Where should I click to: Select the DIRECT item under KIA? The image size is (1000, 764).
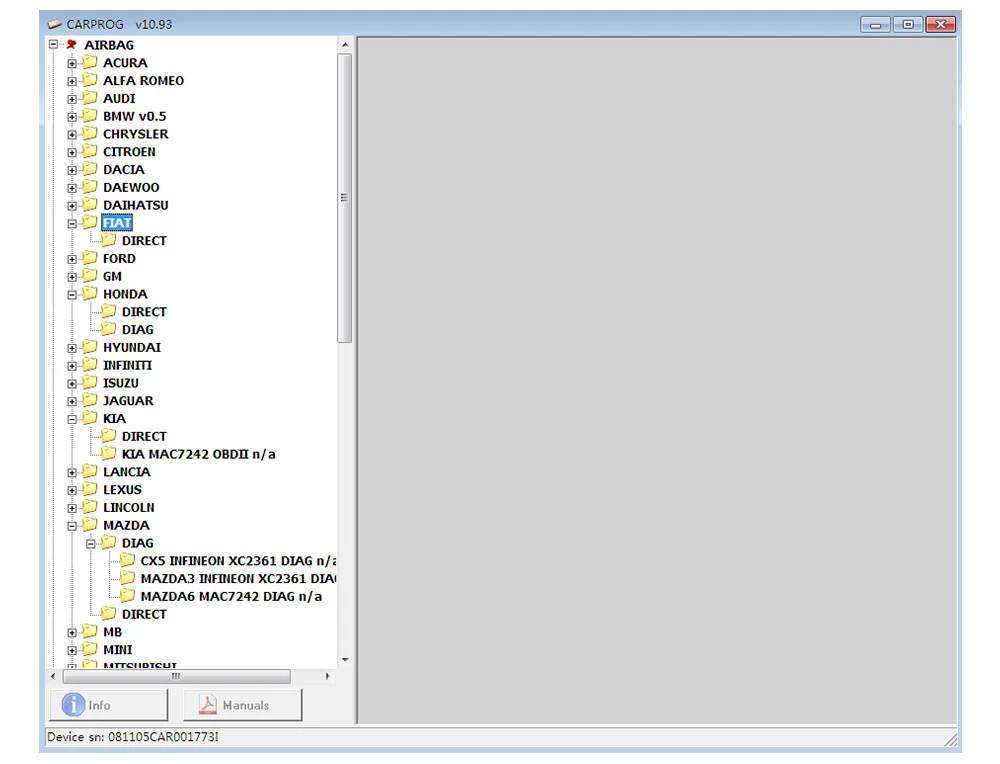(x=144, y=436)
